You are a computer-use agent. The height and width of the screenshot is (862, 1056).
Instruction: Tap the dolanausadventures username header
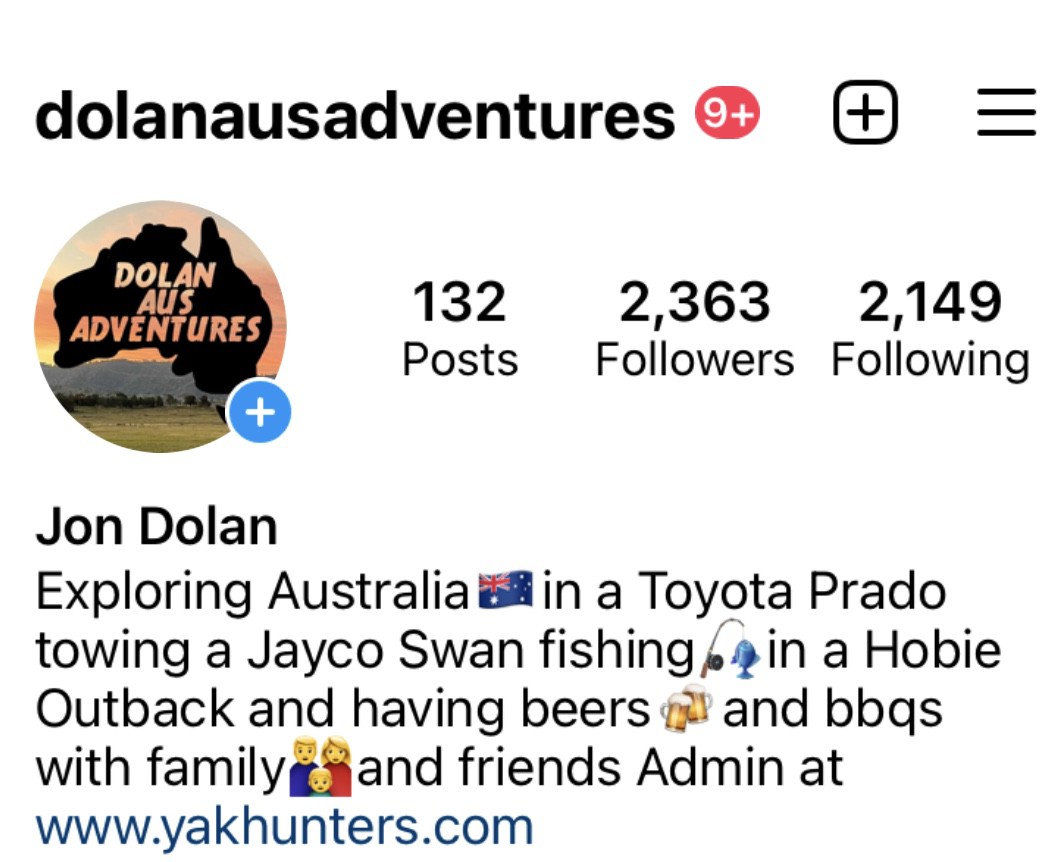click(355, 116)
